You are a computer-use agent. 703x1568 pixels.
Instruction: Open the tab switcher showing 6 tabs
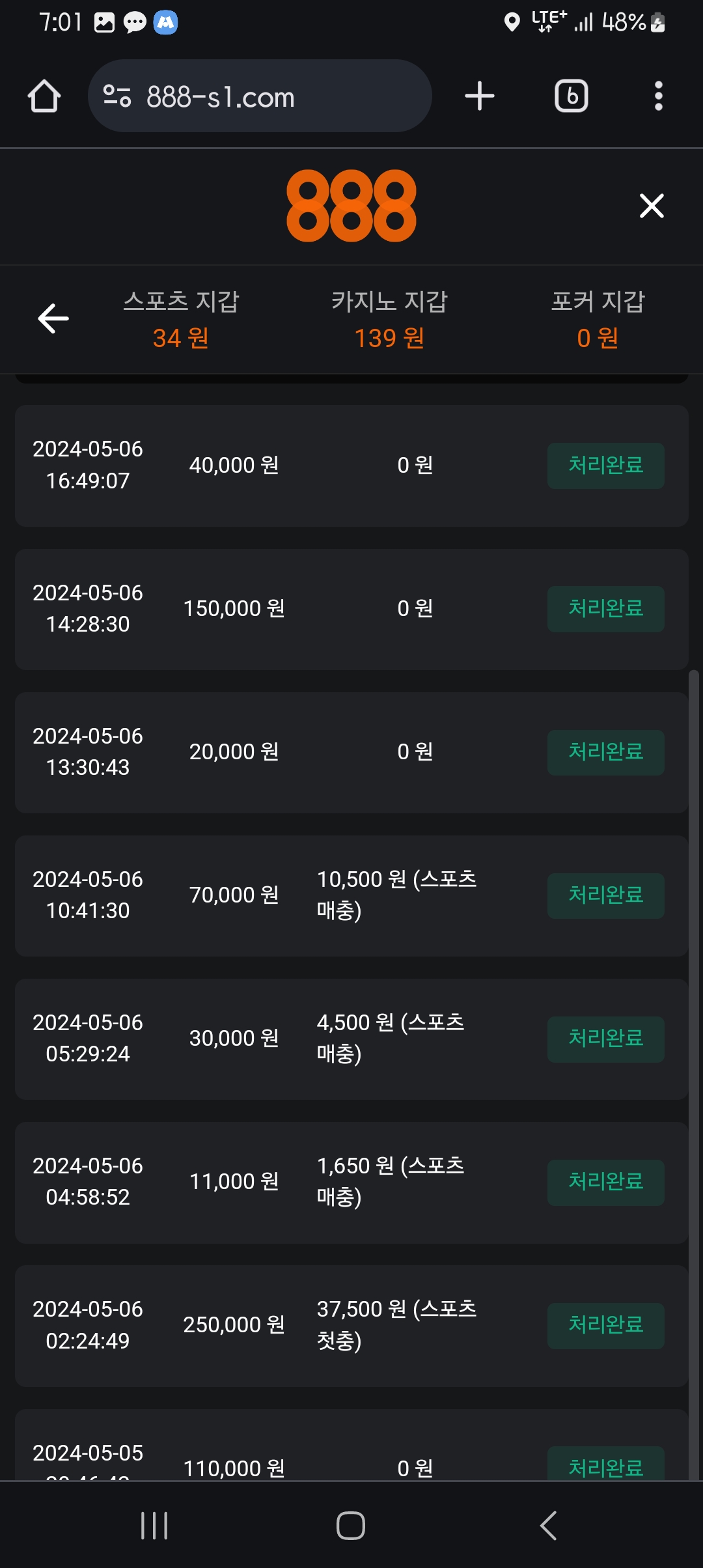point(572,96)
